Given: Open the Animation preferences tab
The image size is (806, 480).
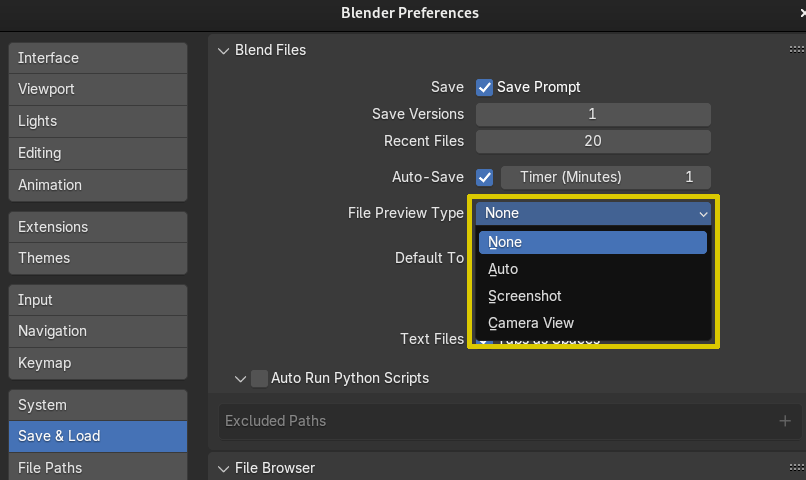Looking at the screenshot, I should point(98,185).
